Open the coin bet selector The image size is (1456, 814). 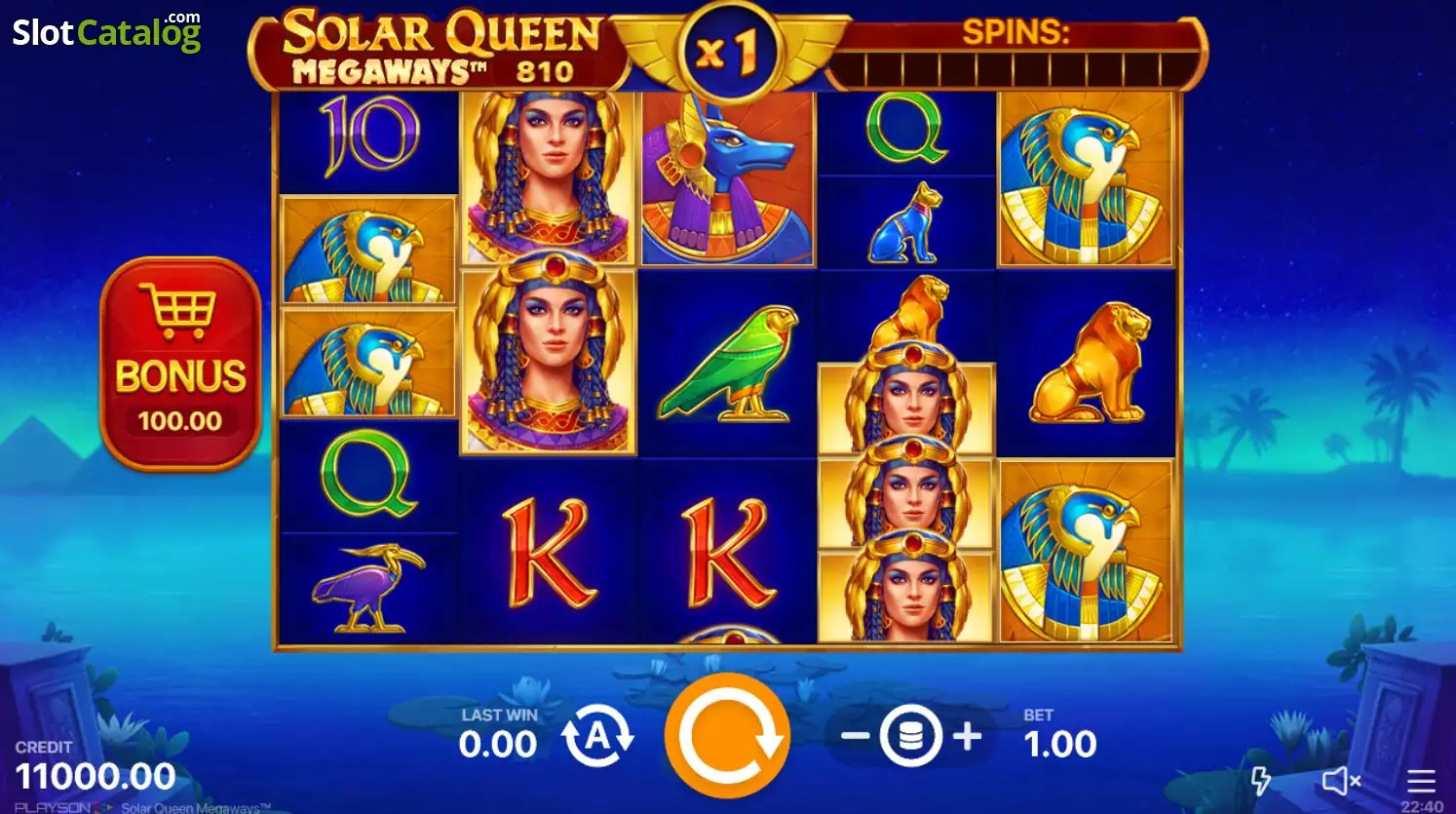(x=910, y=736)
